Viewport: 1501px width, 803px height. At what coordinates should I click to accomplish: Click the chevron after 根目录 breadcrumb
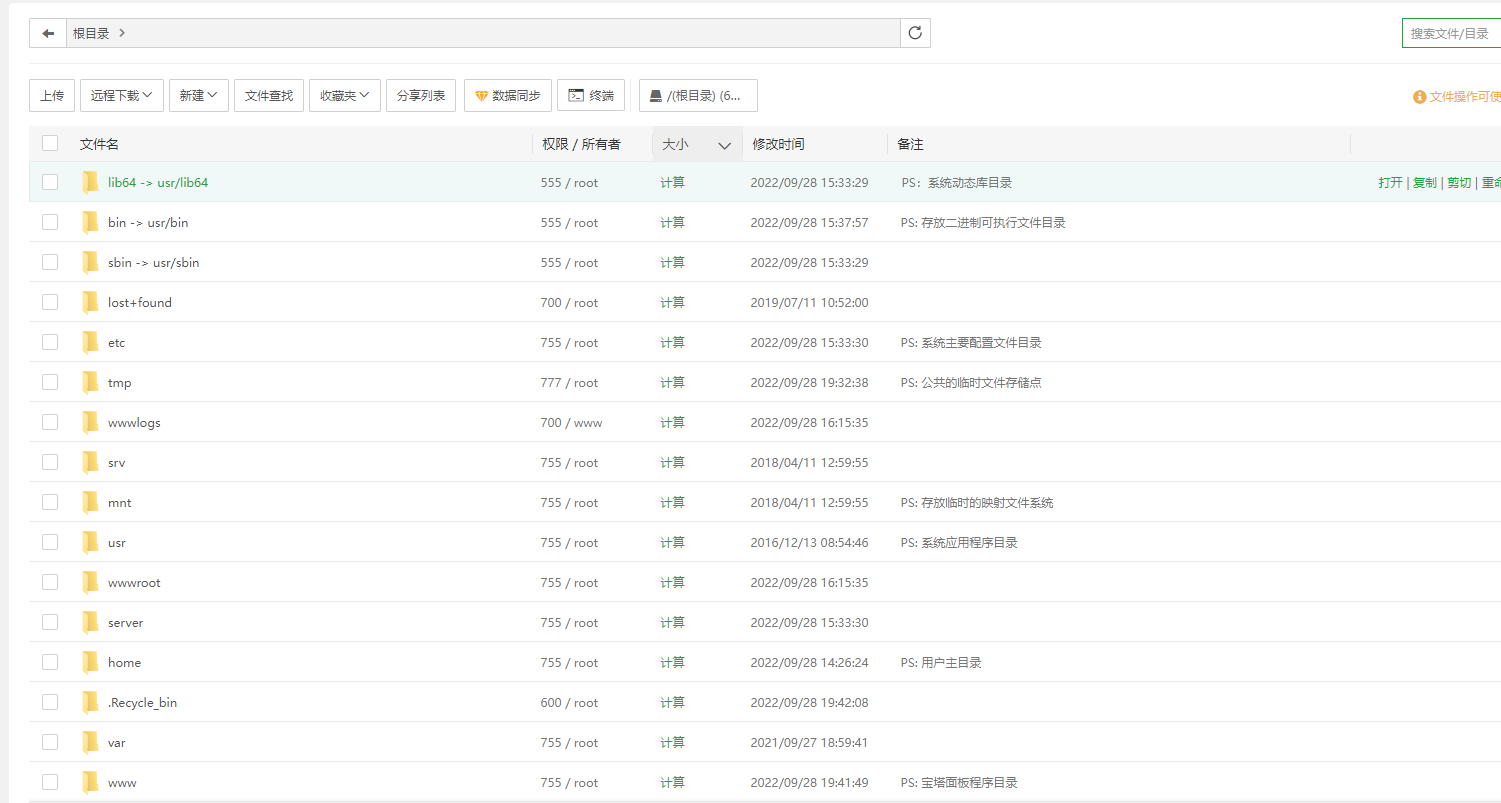122,33
